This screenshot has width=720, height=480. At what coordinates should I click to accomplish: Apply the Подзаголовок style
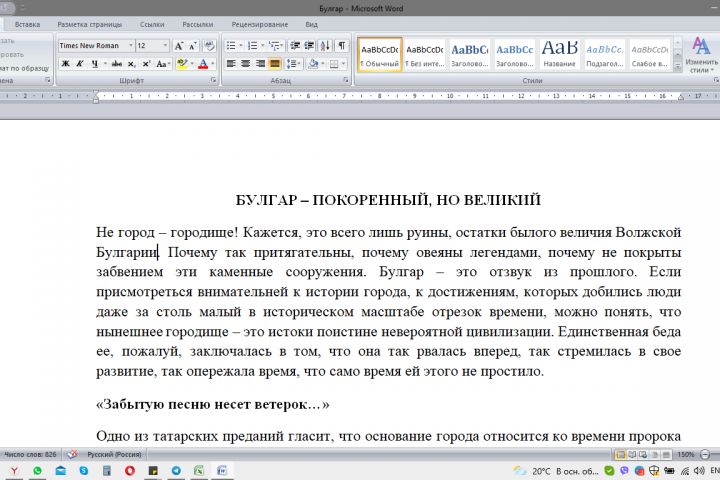click(x=605, y=55)
